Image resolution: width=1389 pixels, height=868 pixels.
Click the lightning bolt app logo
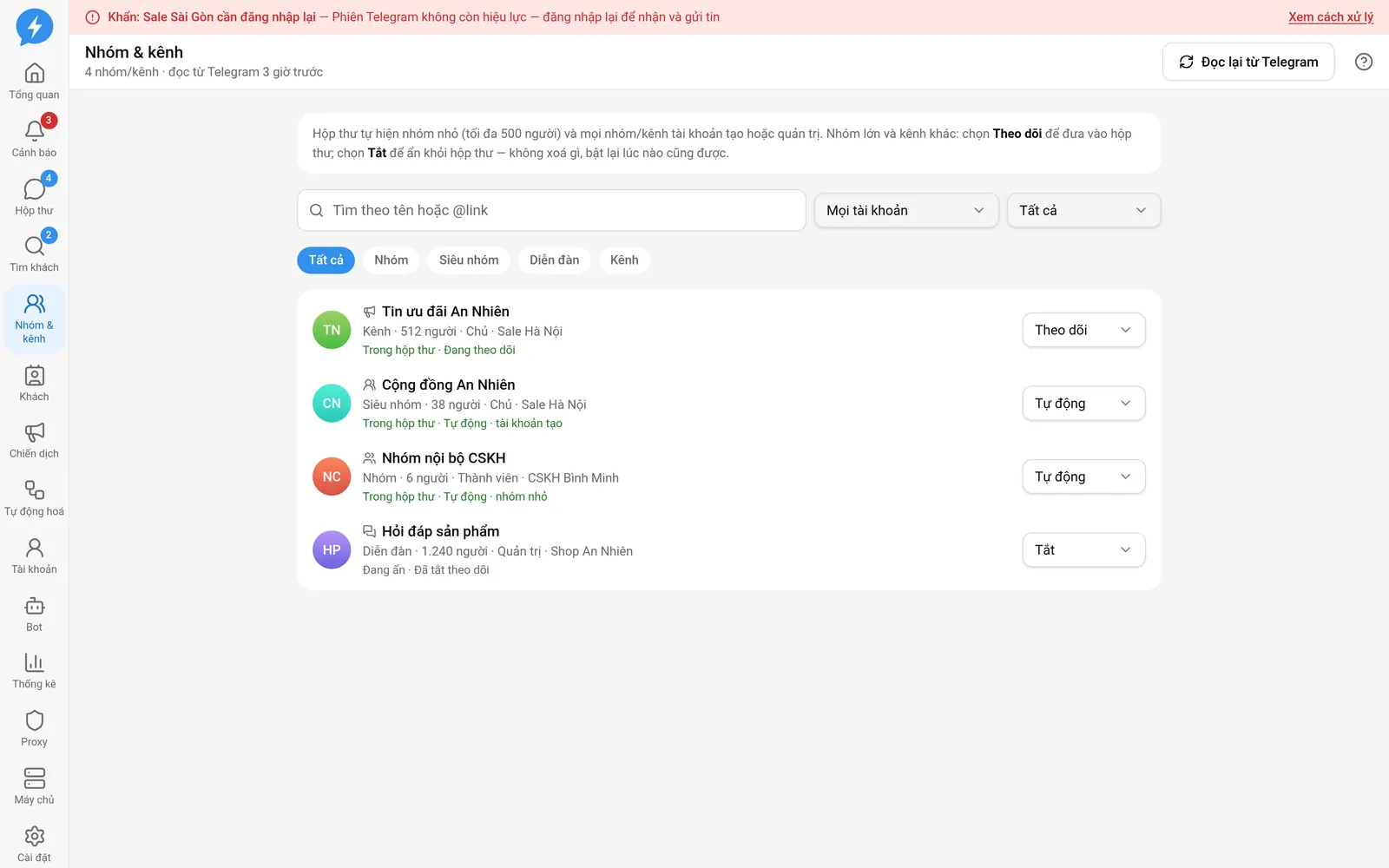(35, 27)
